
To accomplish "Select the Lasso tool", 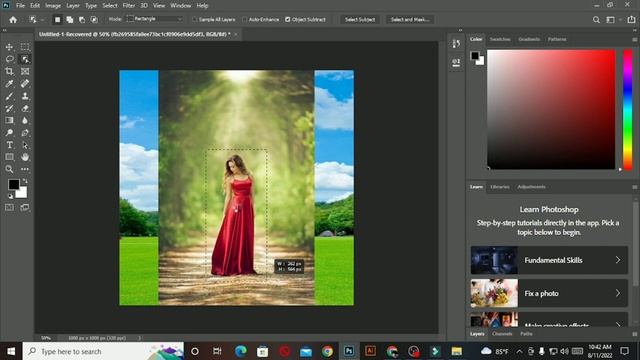I will (9, 59).
